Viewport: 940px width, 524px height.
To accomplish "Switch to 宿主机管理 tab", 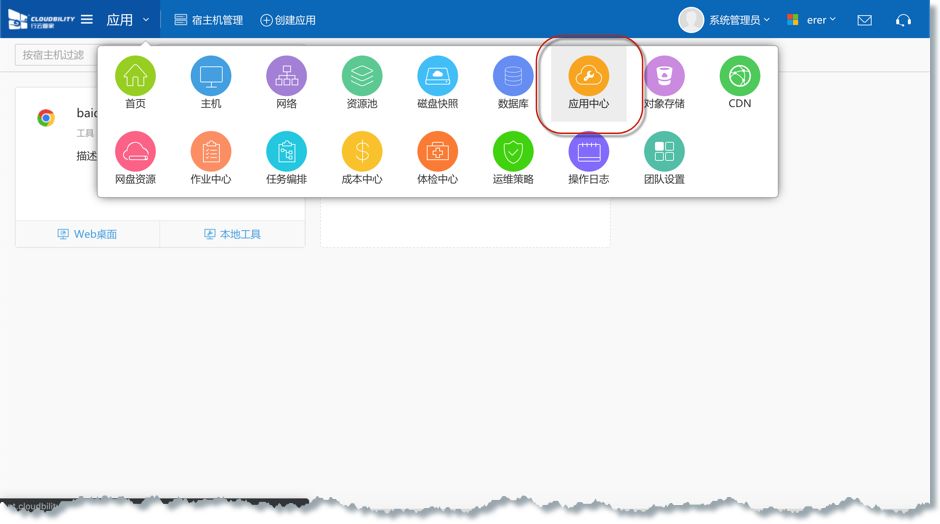I will point(209,20).
